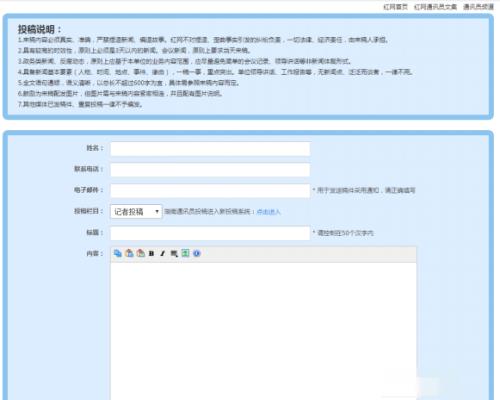The width and height of the screenshot is (500, 400).
Task: Click the 投稿说明 heading text
Action: tap(40, 29)
